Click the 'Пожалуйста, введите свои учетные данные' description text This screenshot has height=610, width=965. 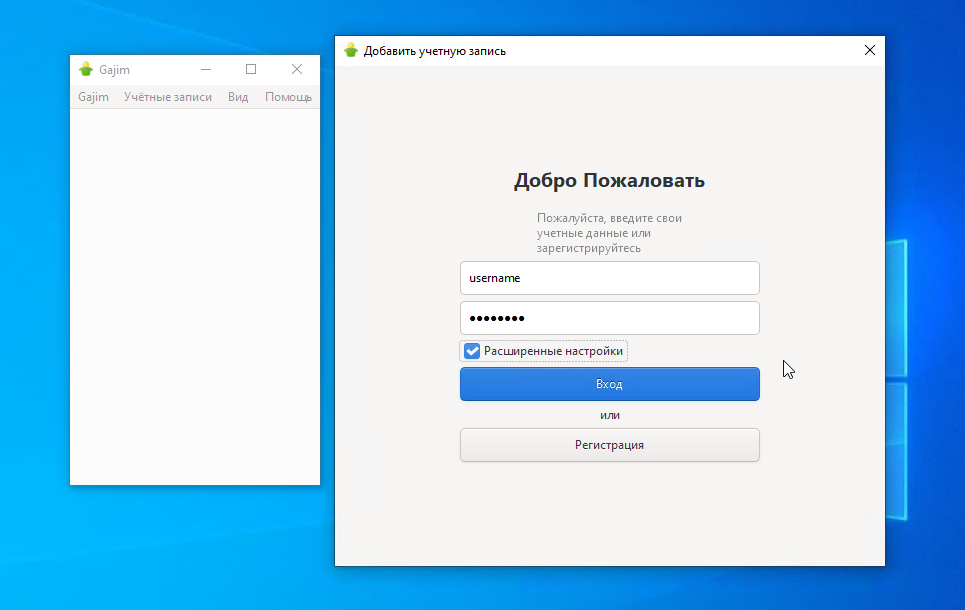click(609, 233)
